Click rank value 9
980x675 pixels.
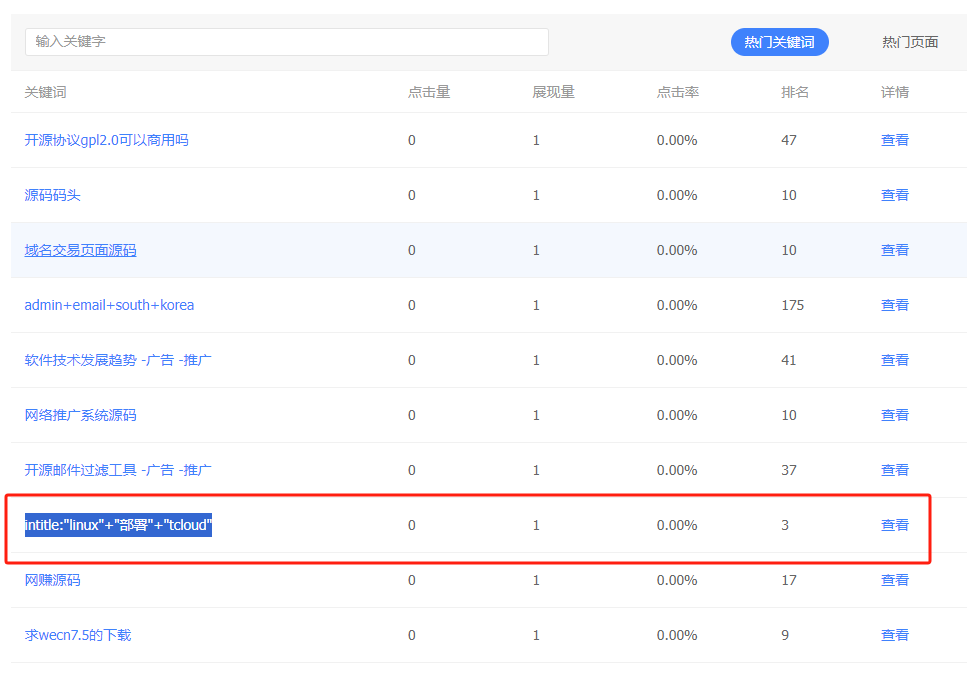click(x=785, y=635)
